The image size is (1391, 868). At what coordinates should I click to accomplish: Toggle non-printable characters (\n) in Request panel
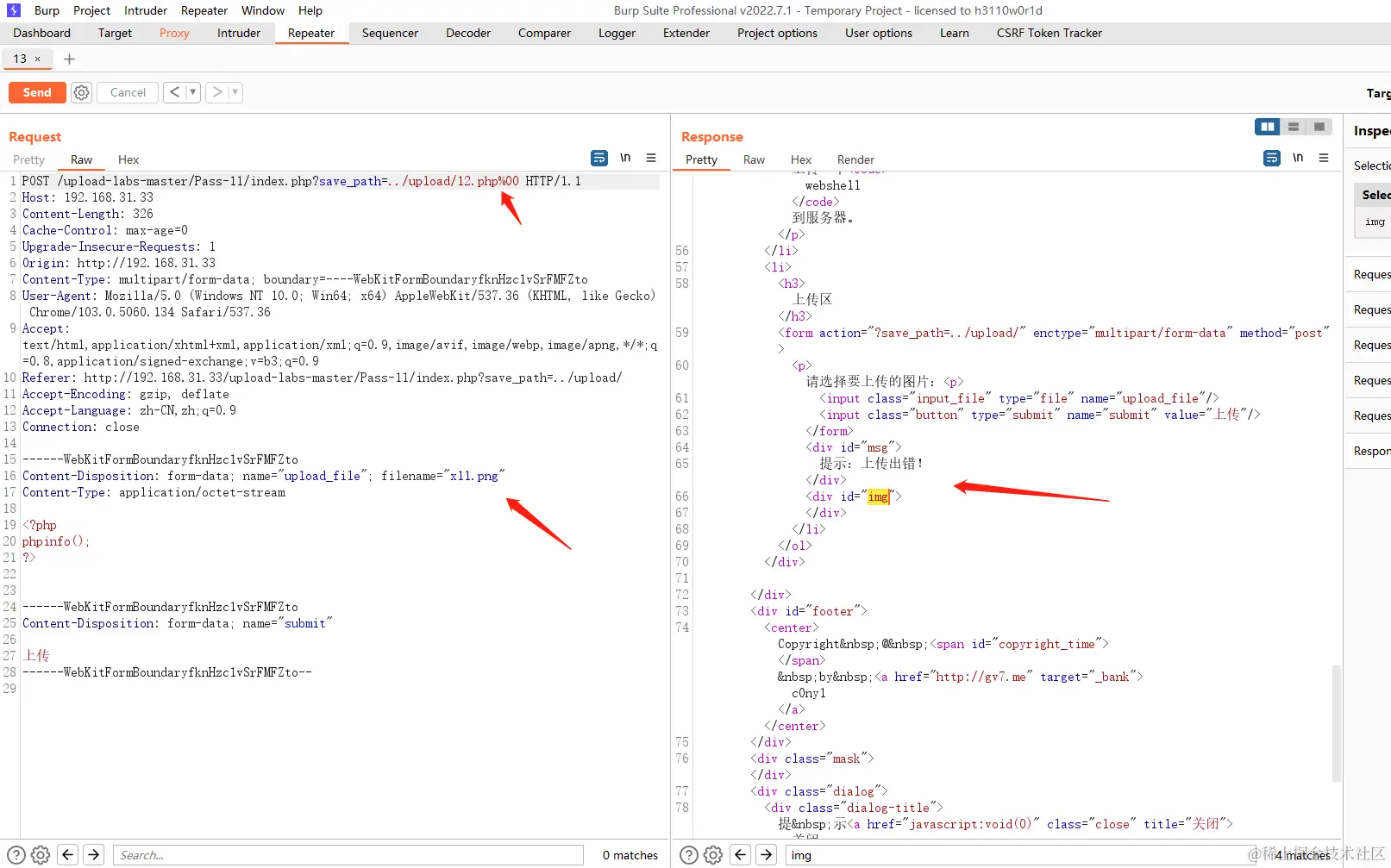click(625, 158)
